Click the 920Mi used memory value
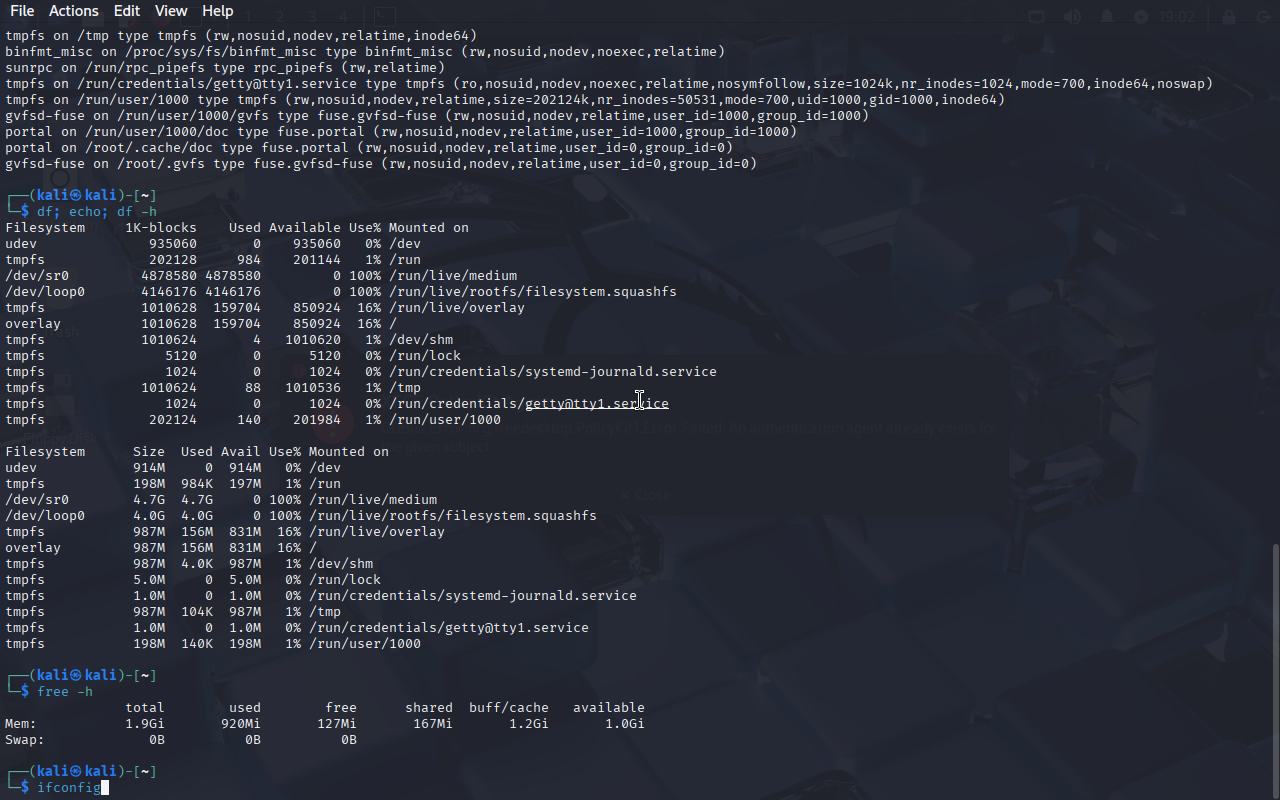This screenshot has width=1280, height=800. point(241,724)
